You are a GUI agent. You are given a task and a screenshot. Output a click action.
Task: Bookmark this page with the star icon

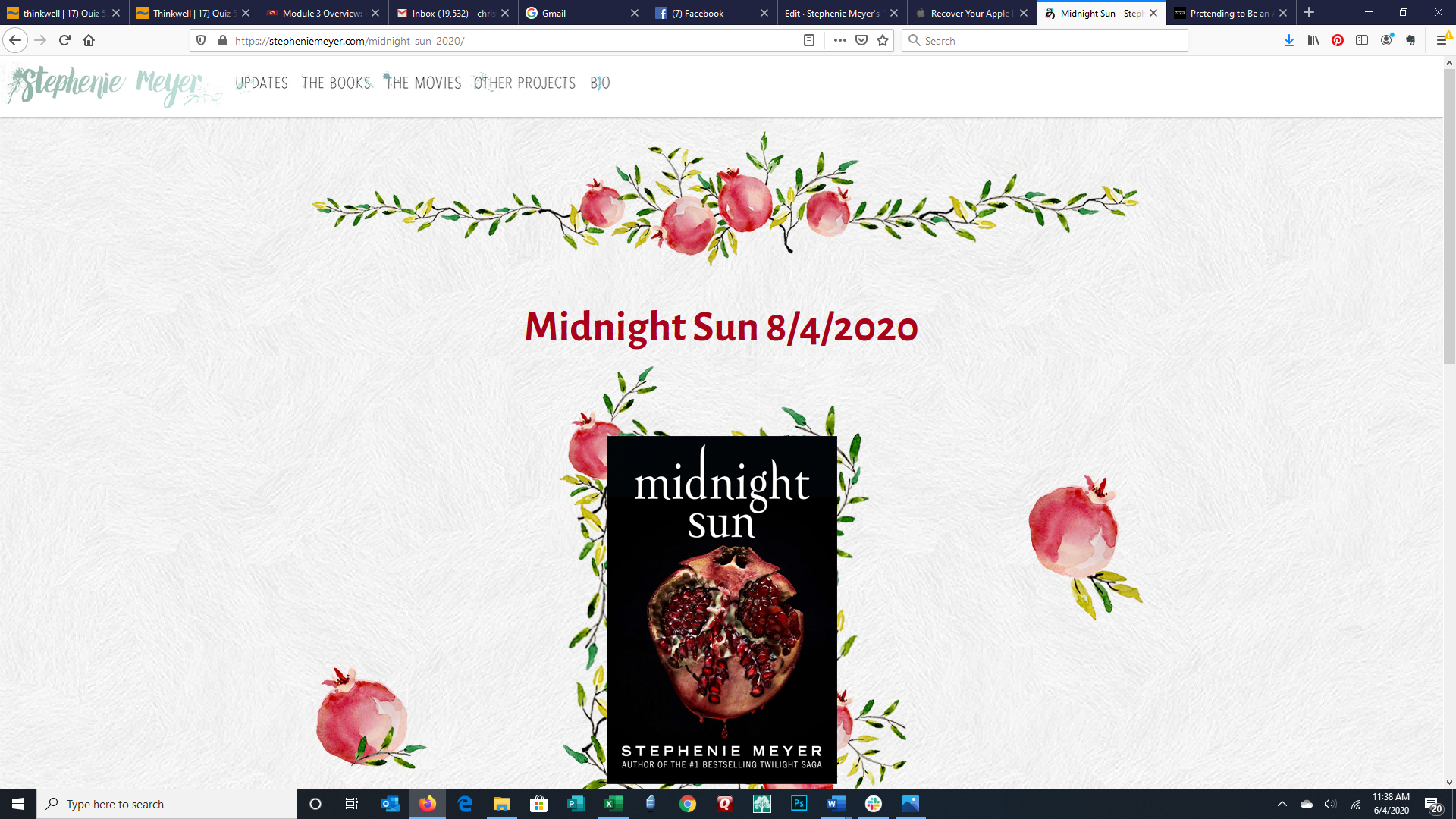tap(883, 40)
